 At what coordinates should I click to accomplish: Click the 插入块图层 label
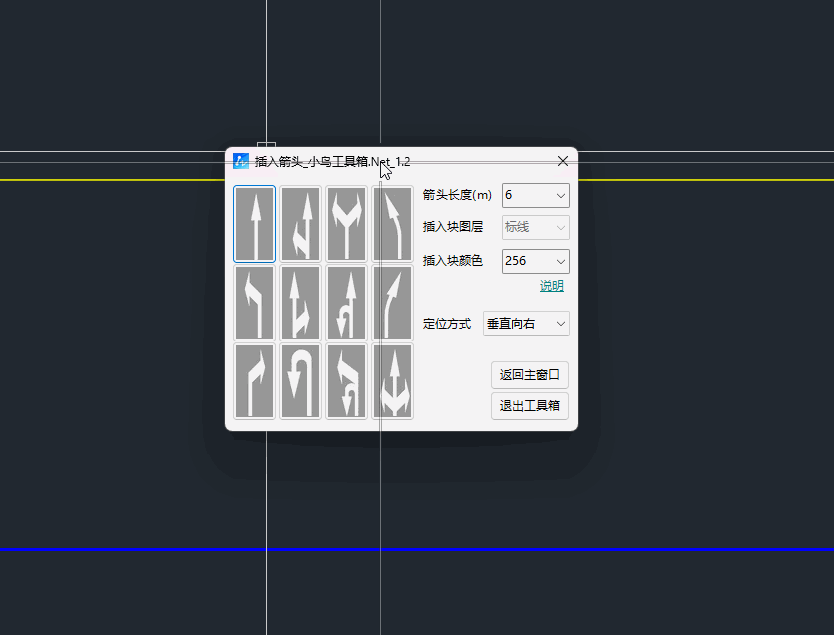click(x=453, y=227)
